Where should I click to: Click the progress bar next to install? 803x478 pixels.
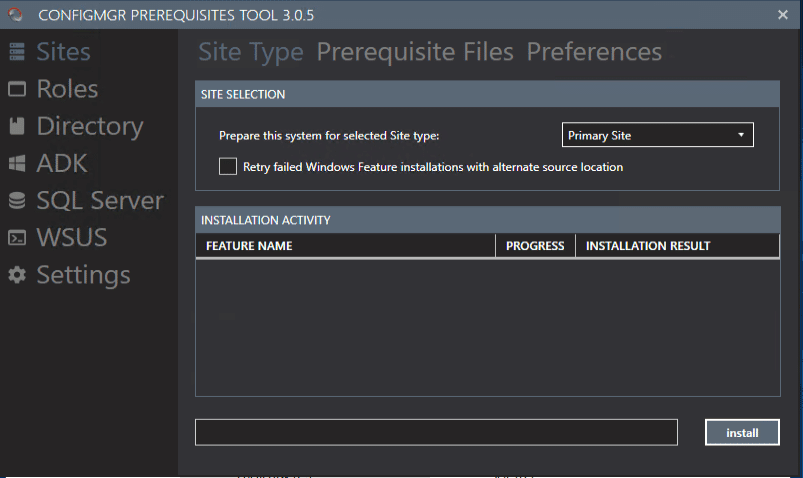[436, 432]
